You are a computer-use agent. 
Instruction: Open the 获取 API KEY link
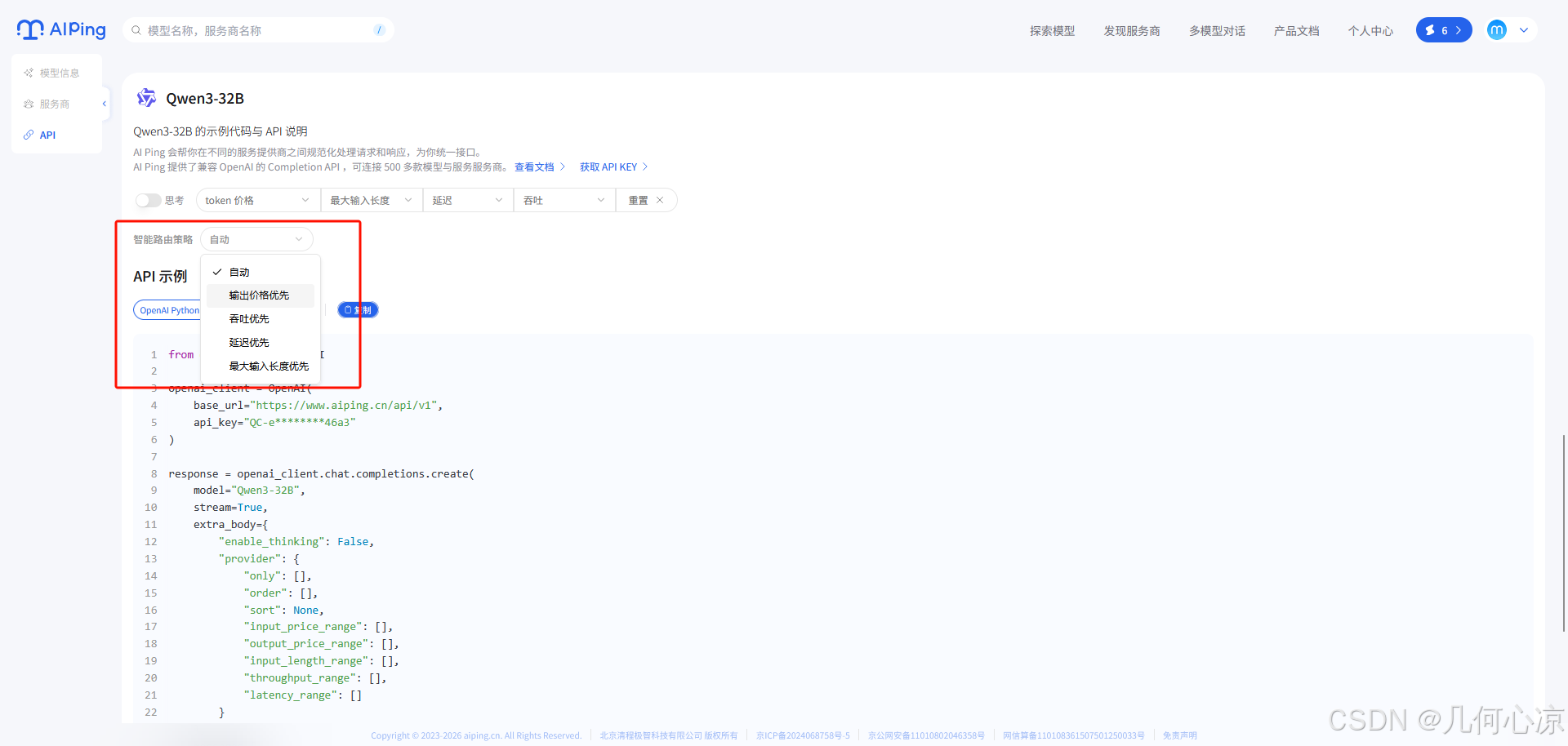613,167
